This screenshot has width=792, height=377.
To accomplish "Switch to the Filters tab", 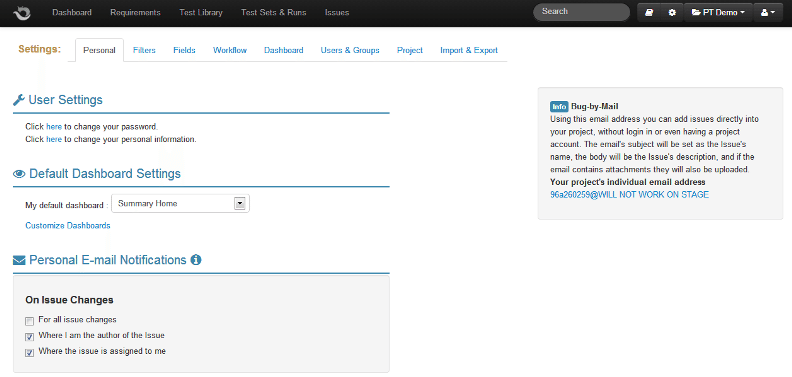I will point(144,50).
